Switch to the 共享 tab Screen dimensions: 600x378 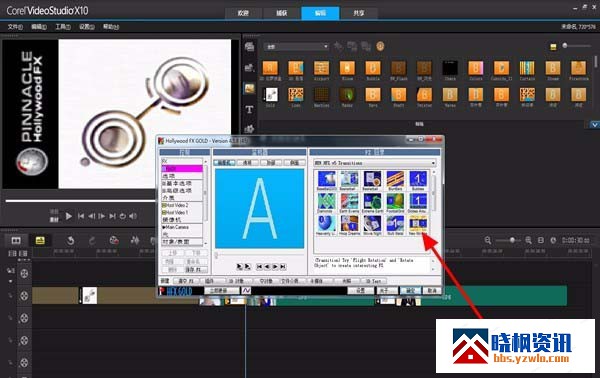tap(359, 13)
